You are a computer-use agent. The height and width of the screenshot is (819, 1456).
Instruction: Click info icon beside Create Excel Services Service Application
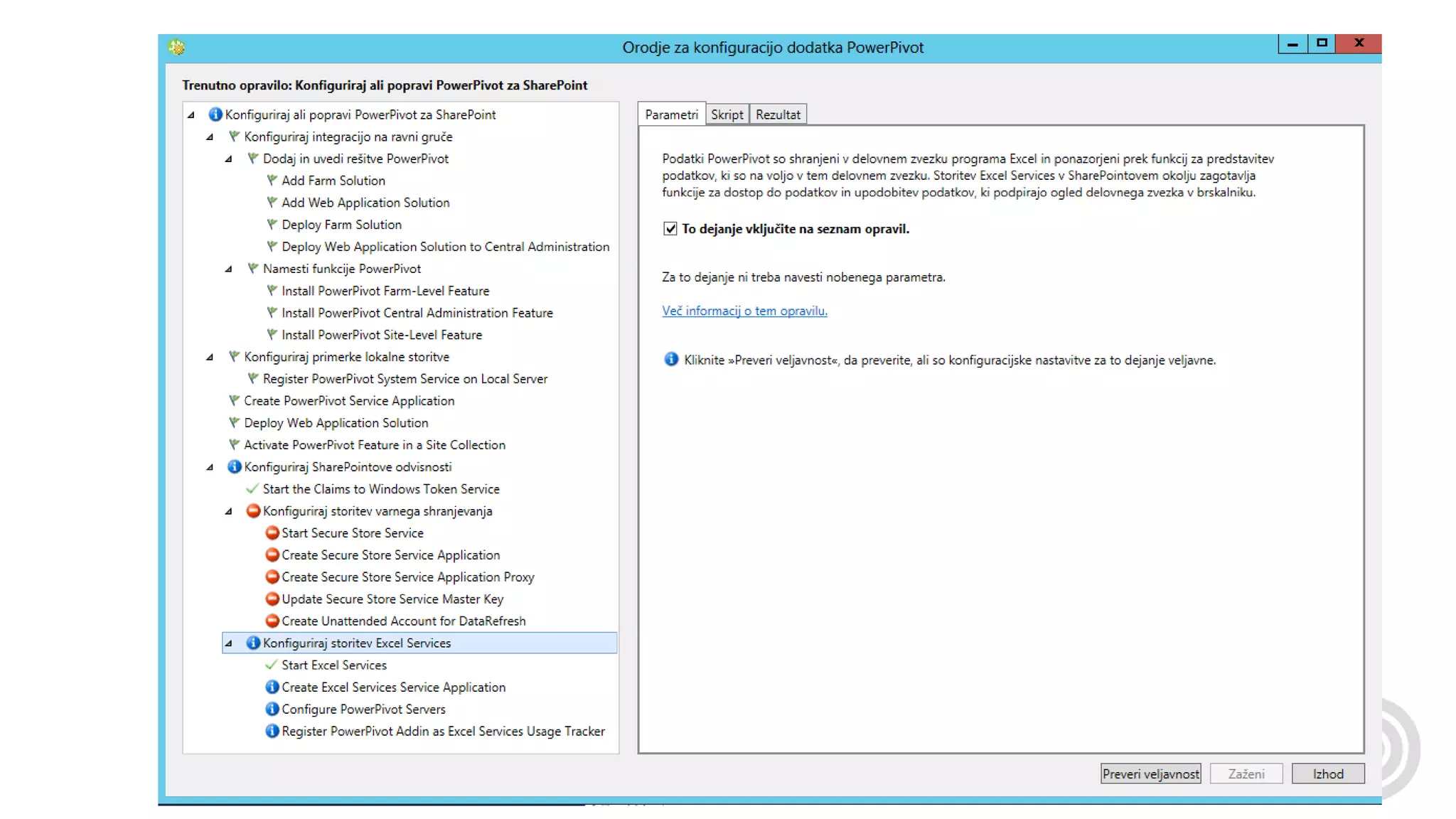coord(272,687)
